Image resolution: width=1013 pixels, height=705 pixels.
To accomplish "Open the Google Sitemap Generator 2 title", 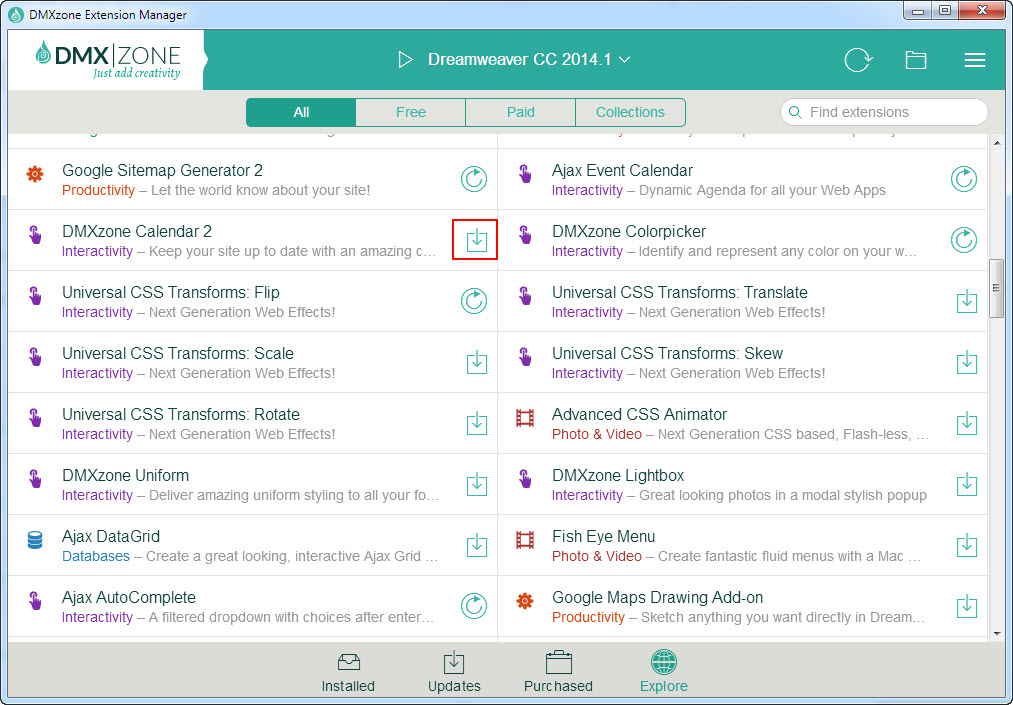I will tap(162, 171).
